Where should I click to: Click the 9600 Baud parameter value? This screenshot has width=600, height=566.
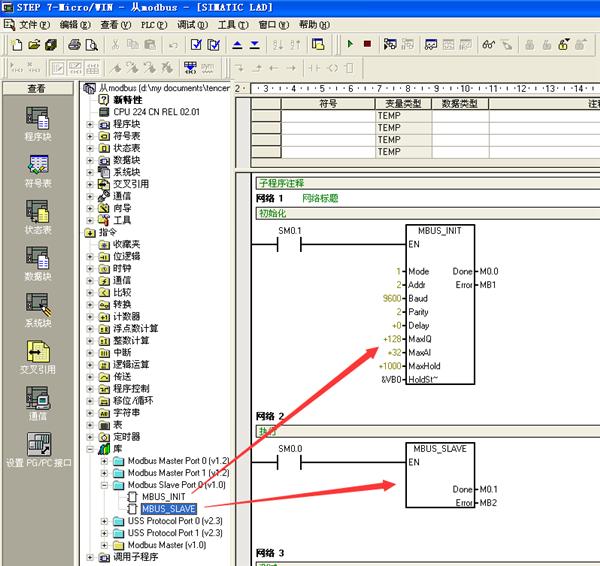tap(392, 298)
